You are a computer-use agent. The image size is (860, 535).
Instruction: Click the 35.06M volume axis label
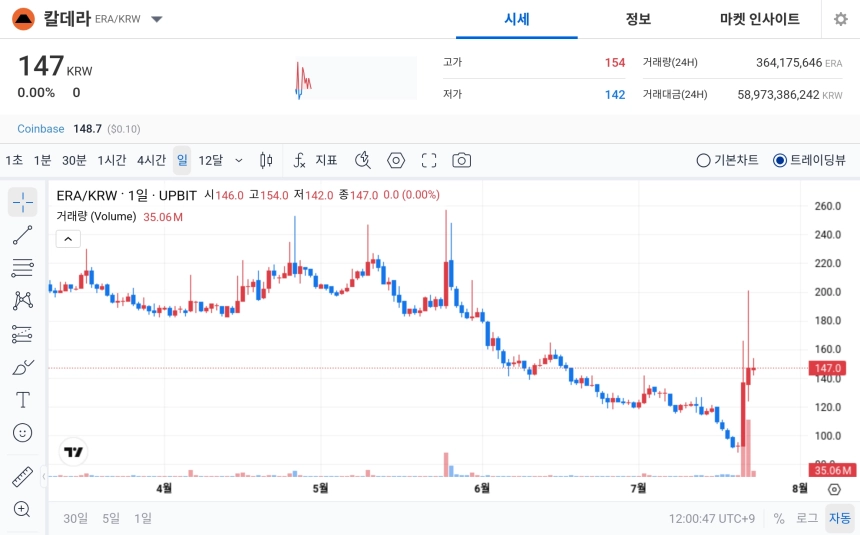pos(832,470)
